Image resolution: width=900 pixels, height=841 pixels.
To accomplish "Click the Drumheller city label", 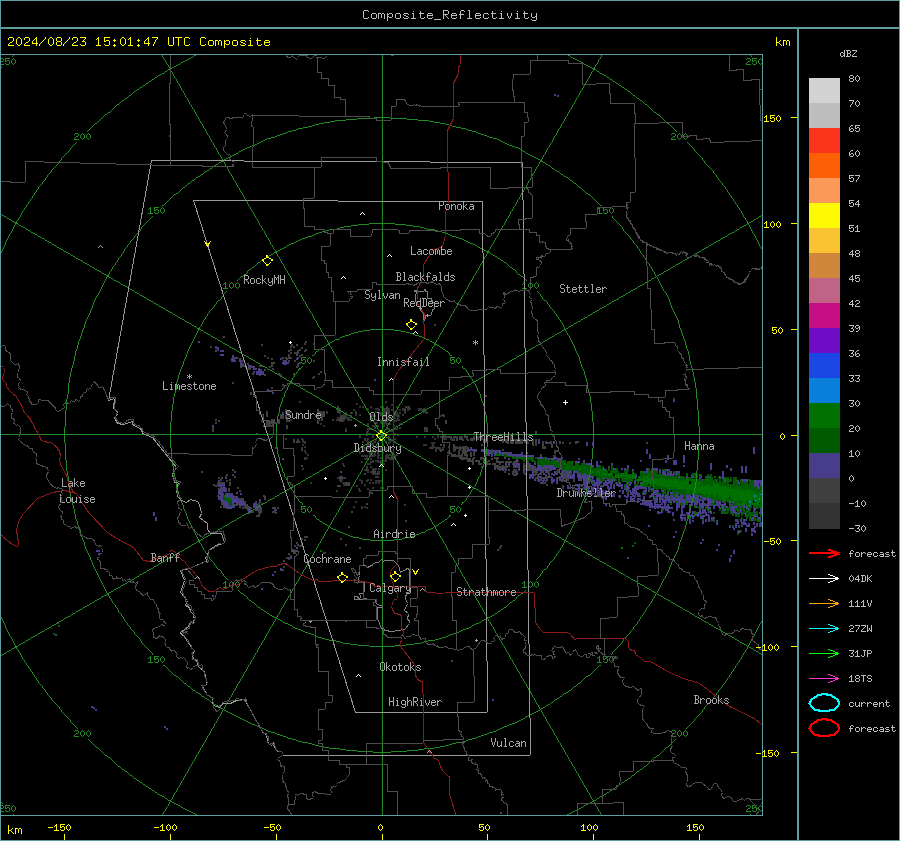I will coord(586,493).
